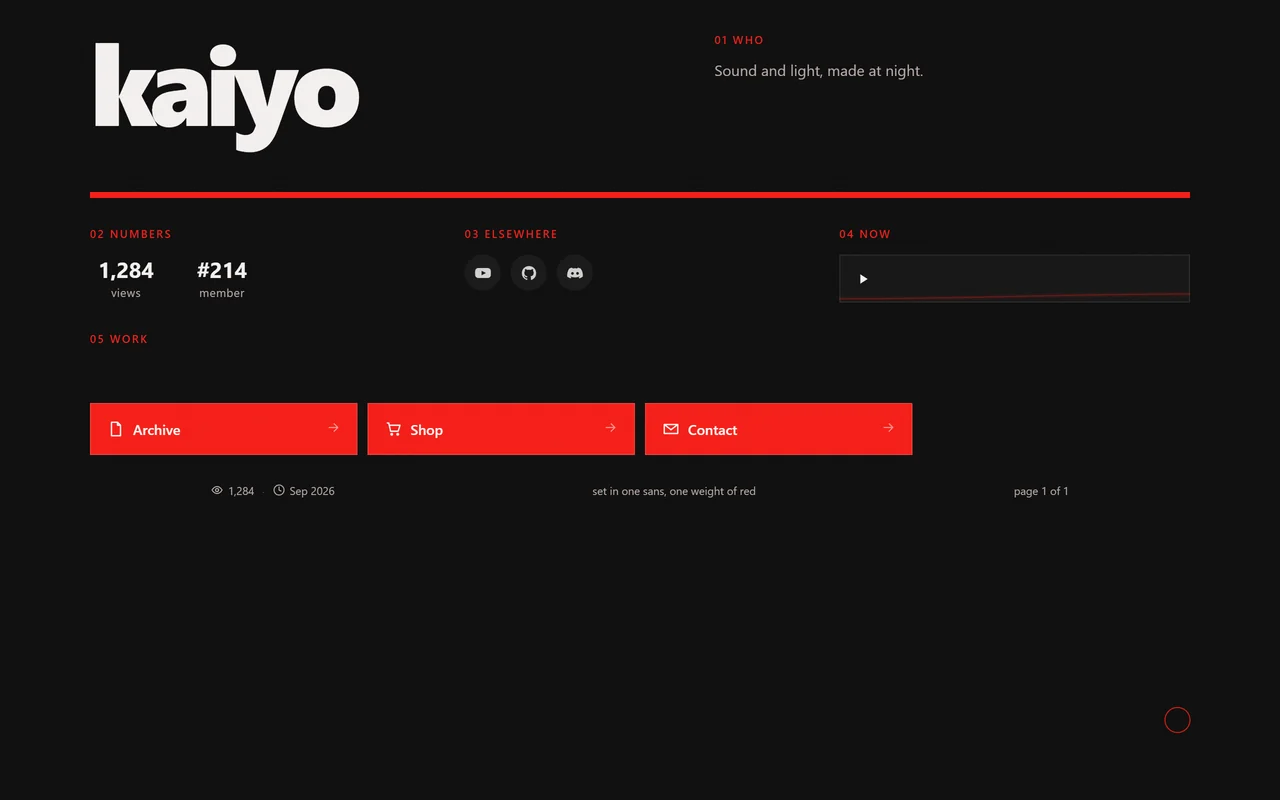Screen dimensions: 1280x800
Task: Click the '04 NOW' section label
Action: [x=865, y=234]
